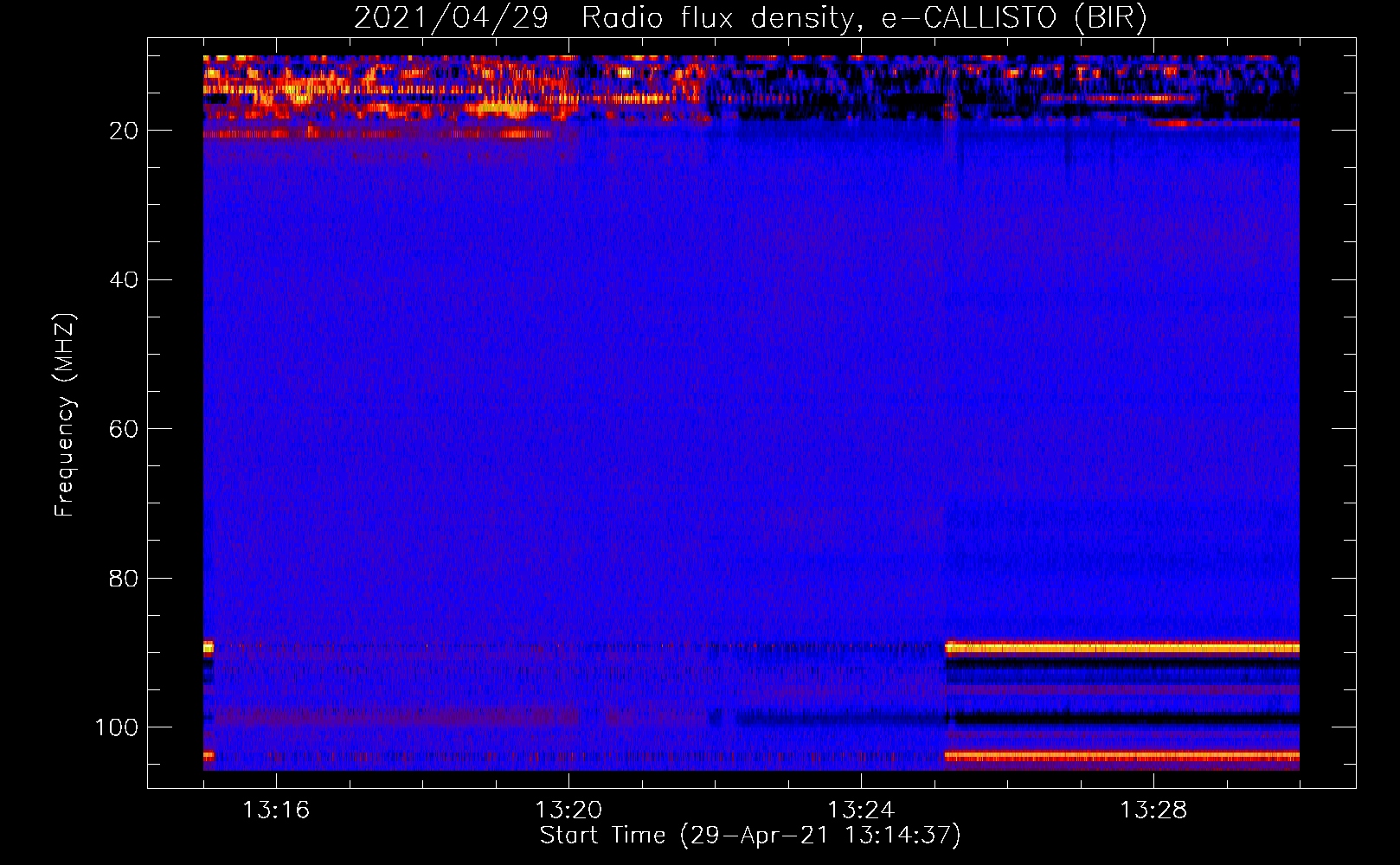This screenshot has width=1400, height=865.
Task: Click the 80 tick label on frequency axis
Action: pyautogui.click(x=124, y=579)
